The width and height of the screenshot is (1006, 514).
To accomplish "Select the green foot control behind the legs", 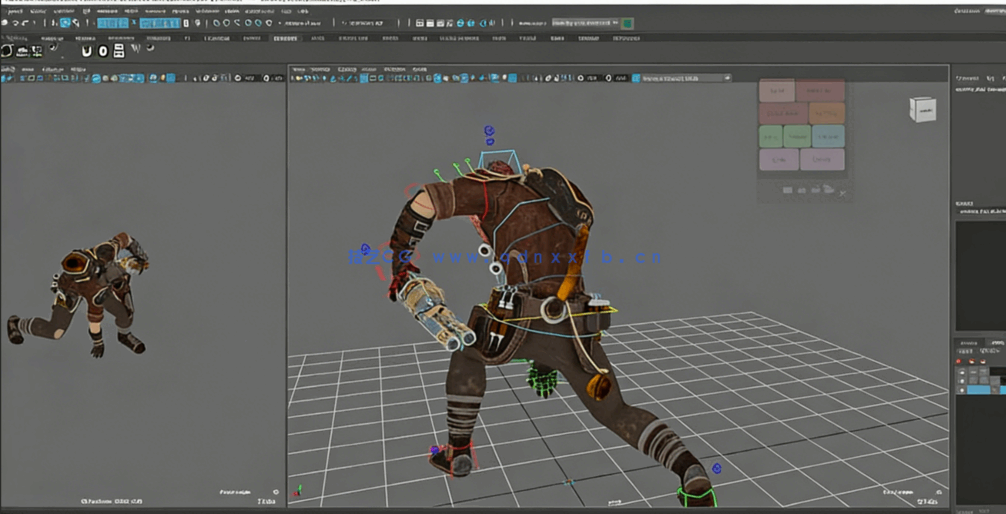I will tap(541, 380).
